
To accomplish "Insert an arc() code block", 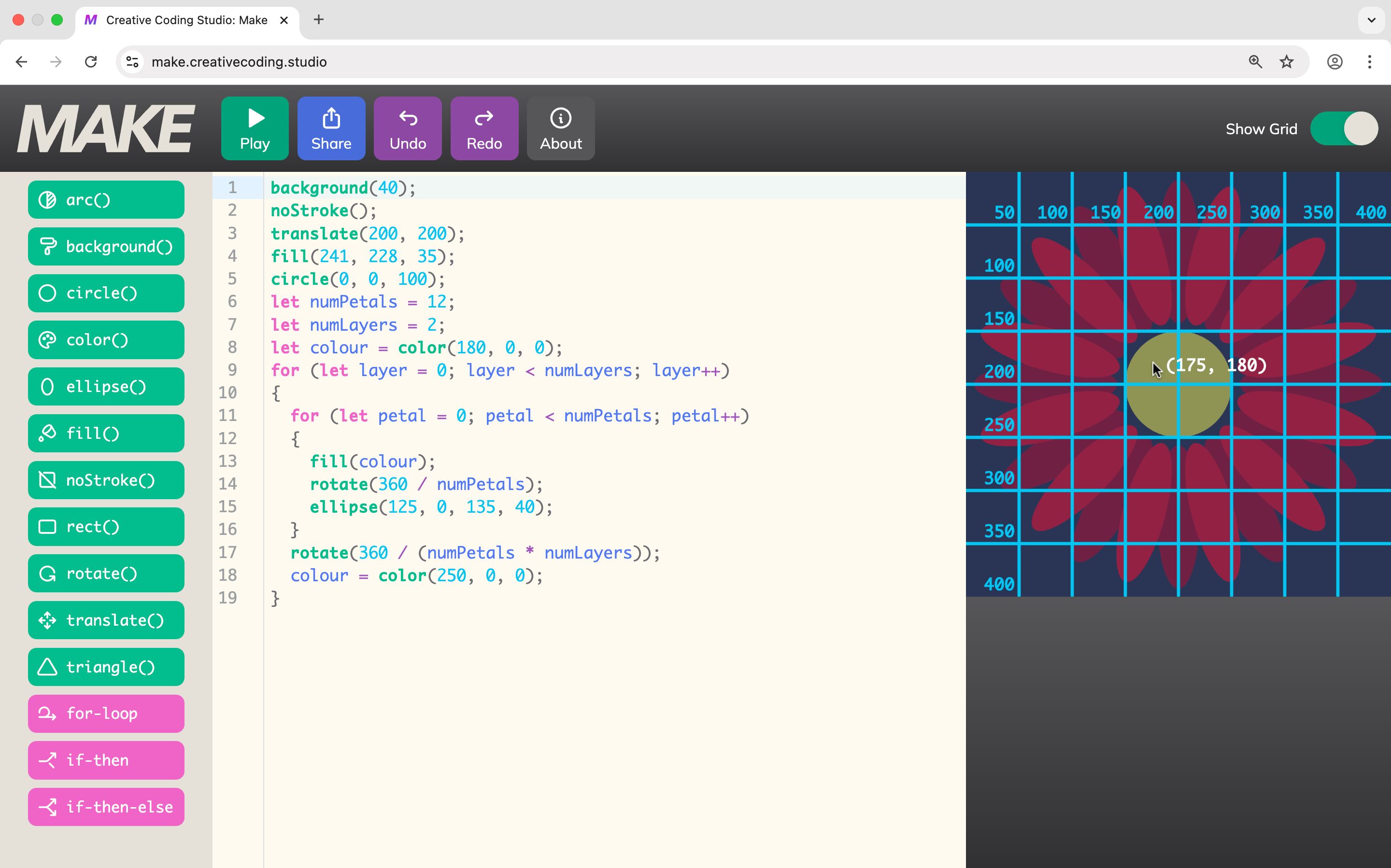I will tap(106, 200).
